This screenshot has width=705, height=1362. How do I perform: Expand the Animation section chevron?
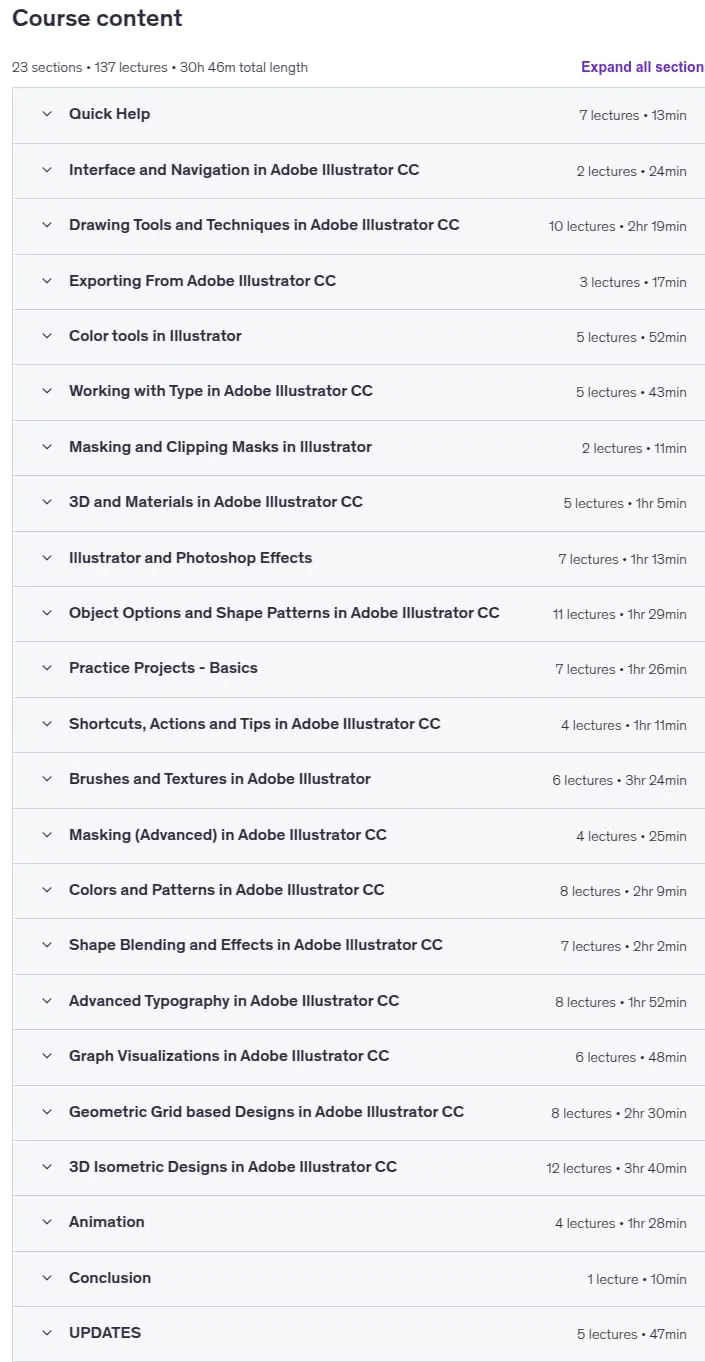coord(46,1222)
